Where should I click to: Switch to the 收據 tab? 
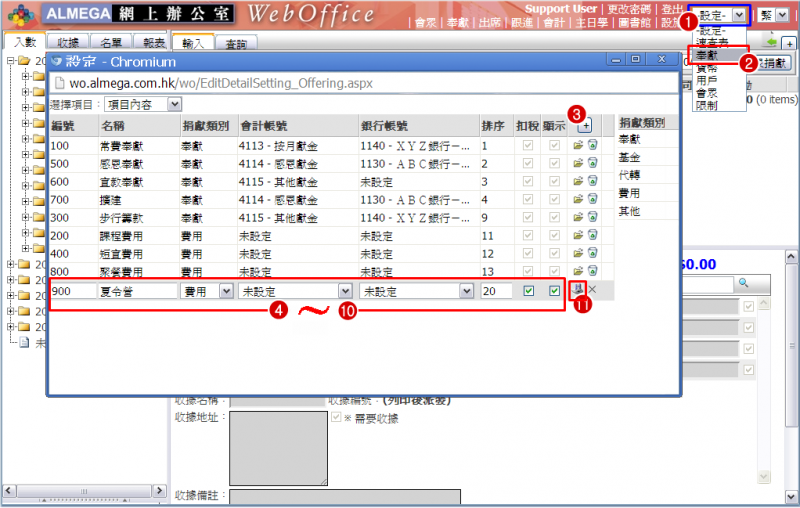pyautogui.click(x=68, y=43)
